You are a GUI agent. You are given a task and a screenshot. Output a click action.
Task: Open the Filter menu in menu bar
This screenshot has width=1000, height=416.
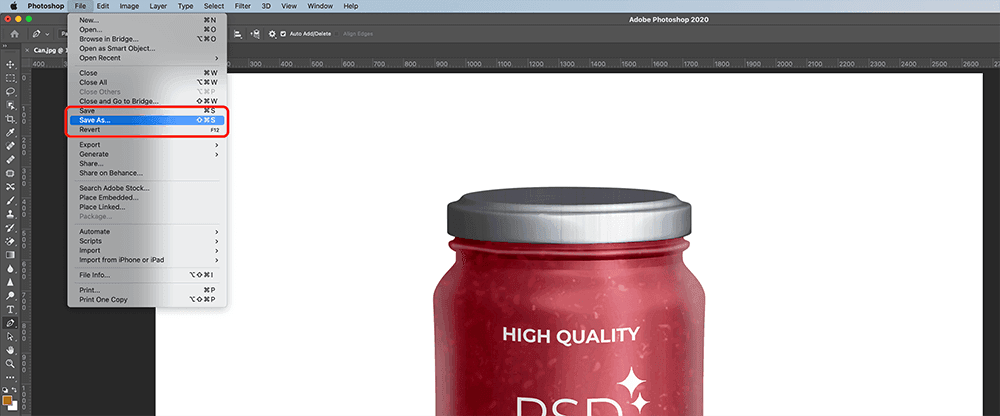242,6
